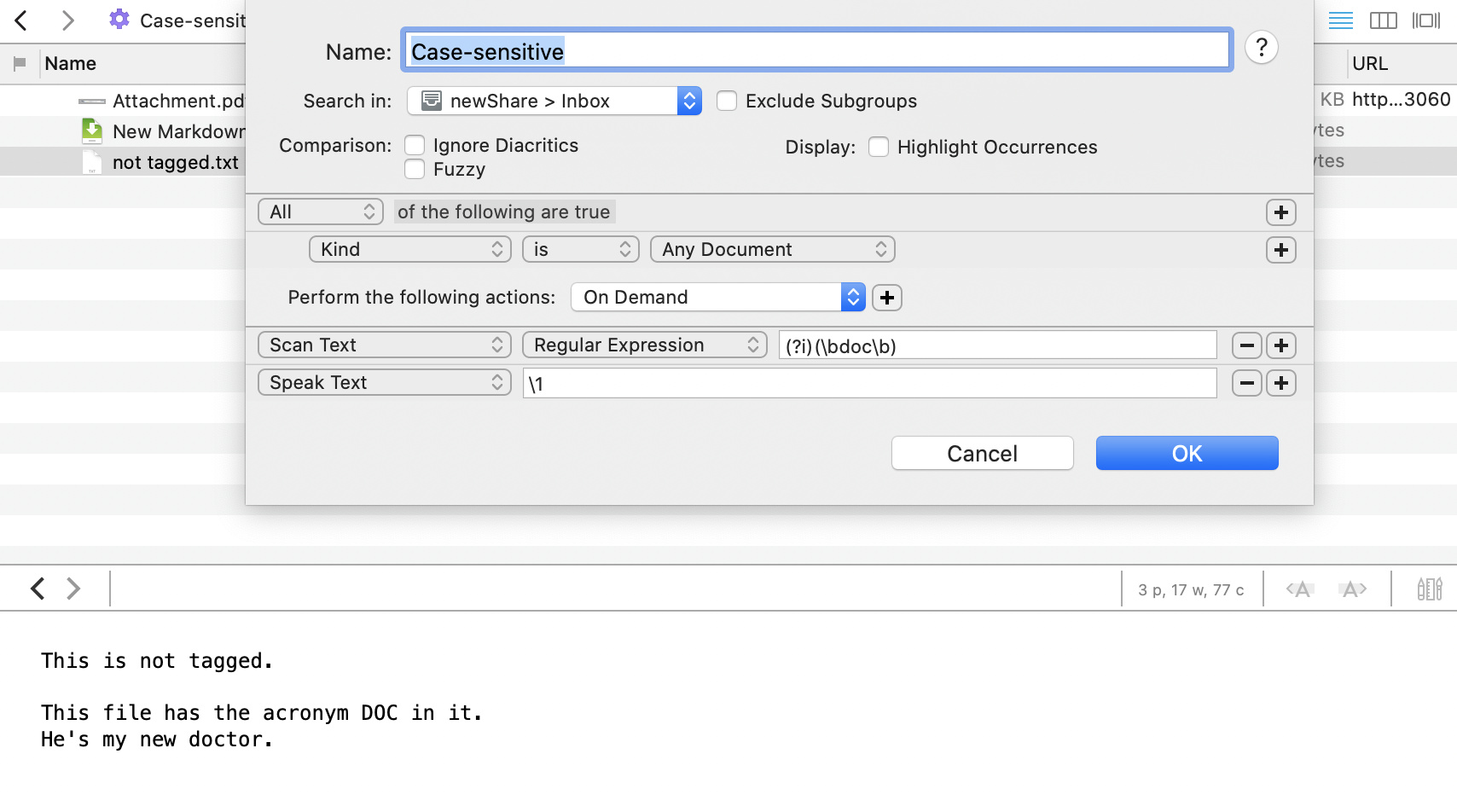
Task: Enable Exclude Subgroups
Action: (x=727, y=101)
